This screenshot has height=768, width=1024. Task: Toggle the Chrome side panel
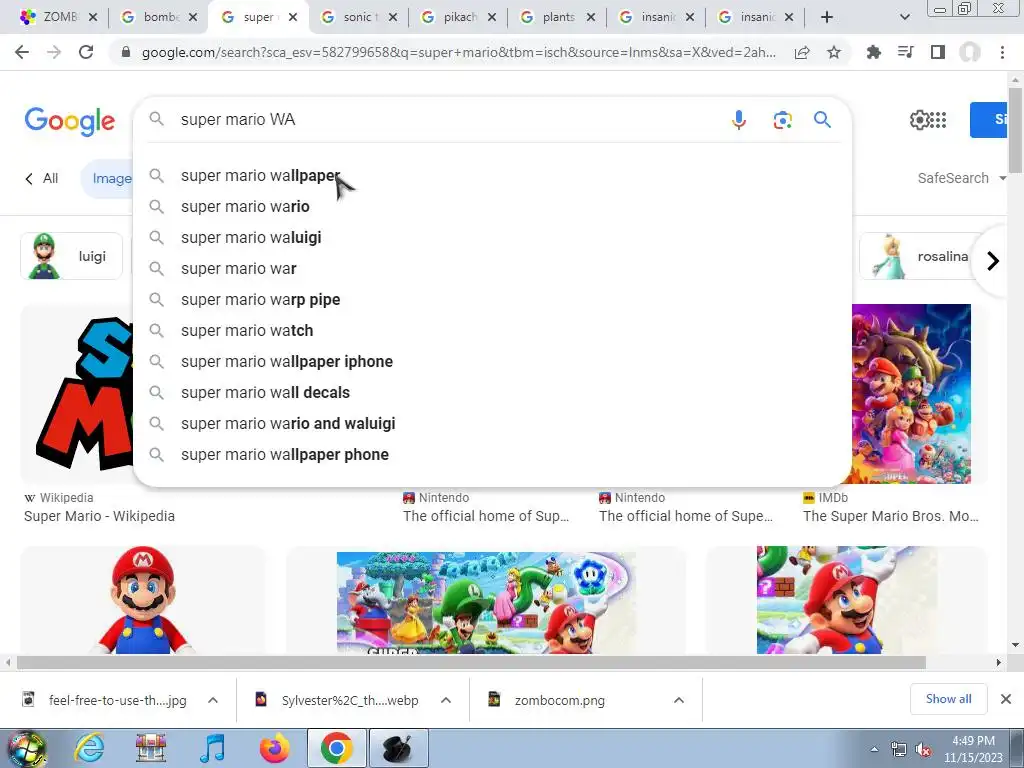tap(938, 52)
